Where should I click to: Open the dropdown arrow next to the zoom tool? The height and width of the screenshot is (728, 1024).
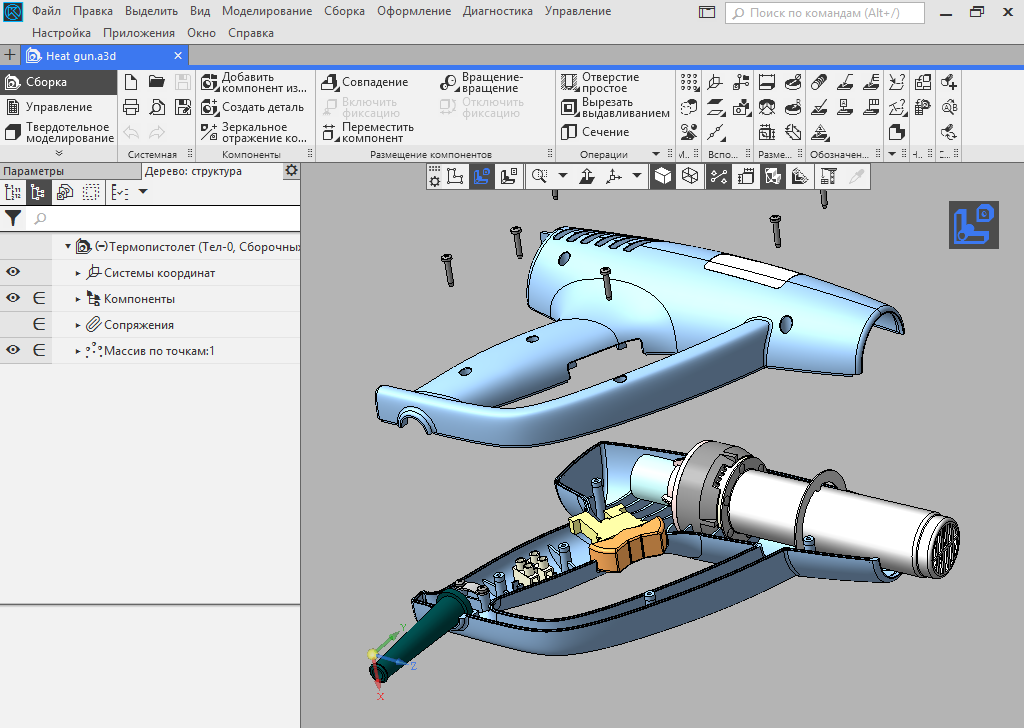click(562, 176)
